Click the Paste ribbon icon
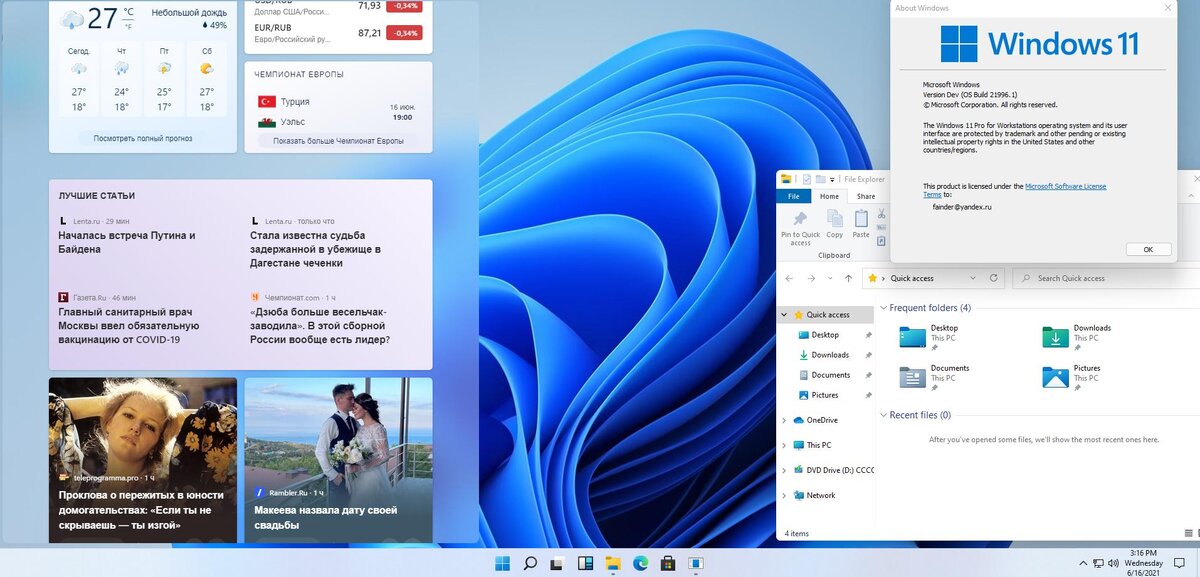The width and height of the screenshot is (1200, 577). pyautogui.click(x=861, y=224)
